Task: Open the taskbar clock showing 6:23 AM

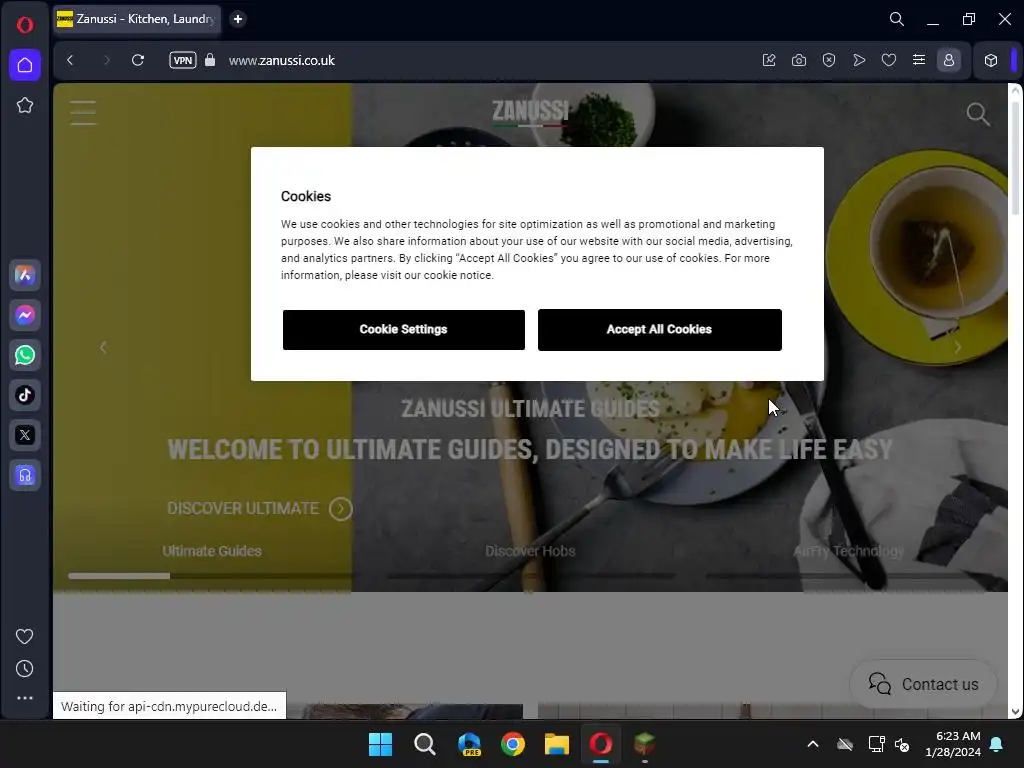Action: click(953, 744)
